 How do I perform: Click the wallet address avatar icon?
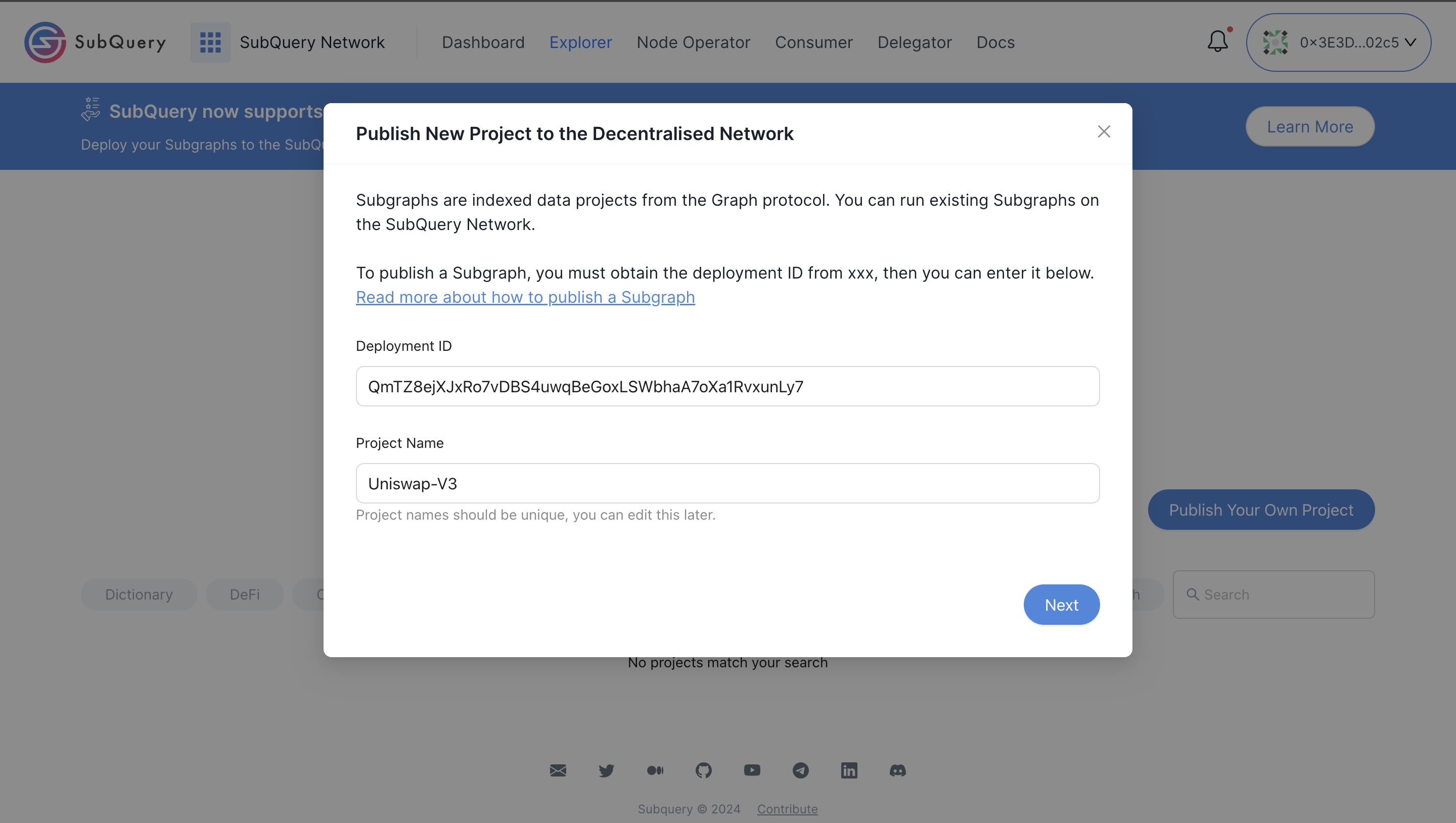1276,42
